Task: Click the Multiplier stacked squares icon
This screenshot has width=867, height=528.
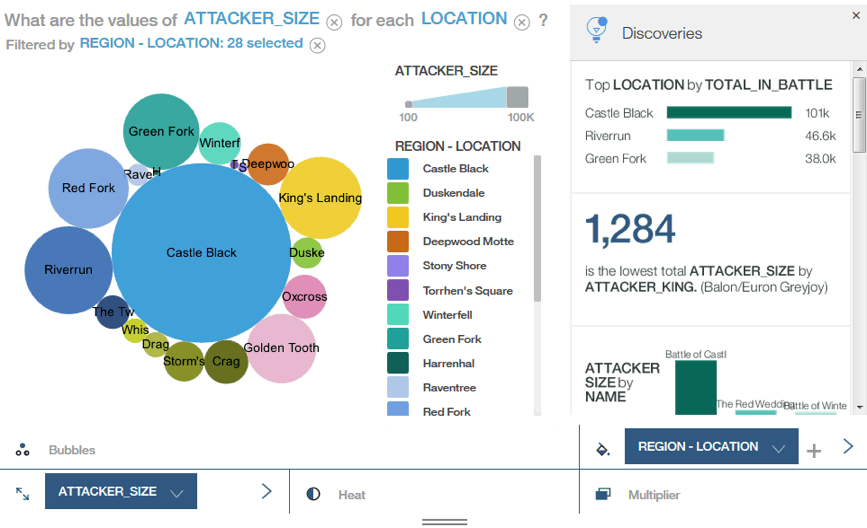Action: pos(603,494)
